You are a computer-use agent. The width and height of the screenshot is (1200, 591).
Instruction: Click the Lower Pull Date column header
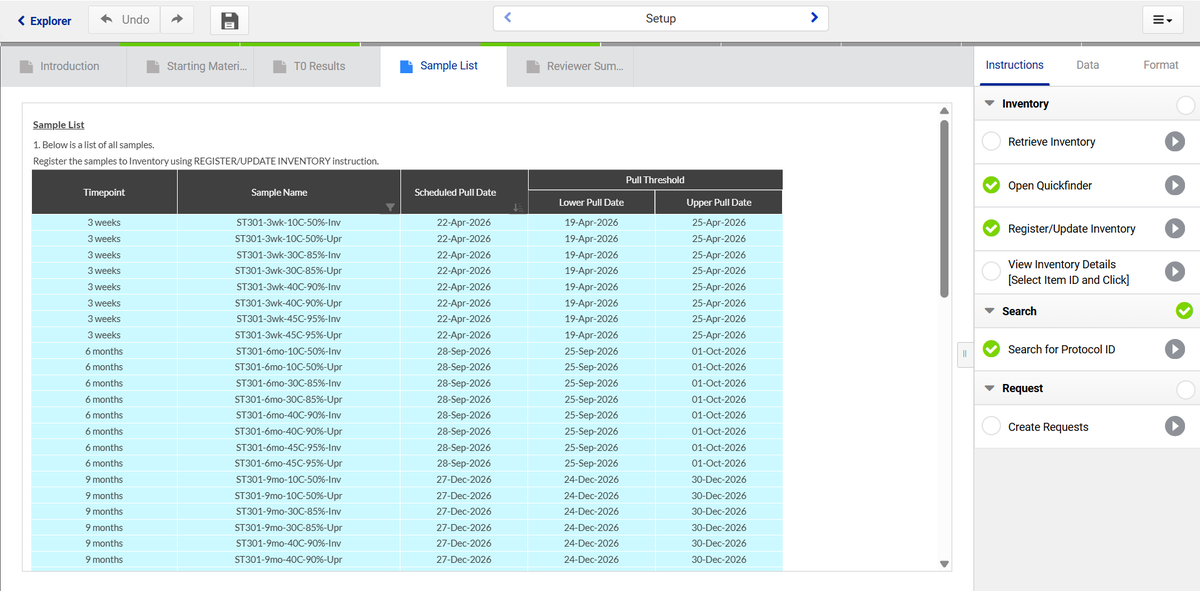(x=591, y=202)
